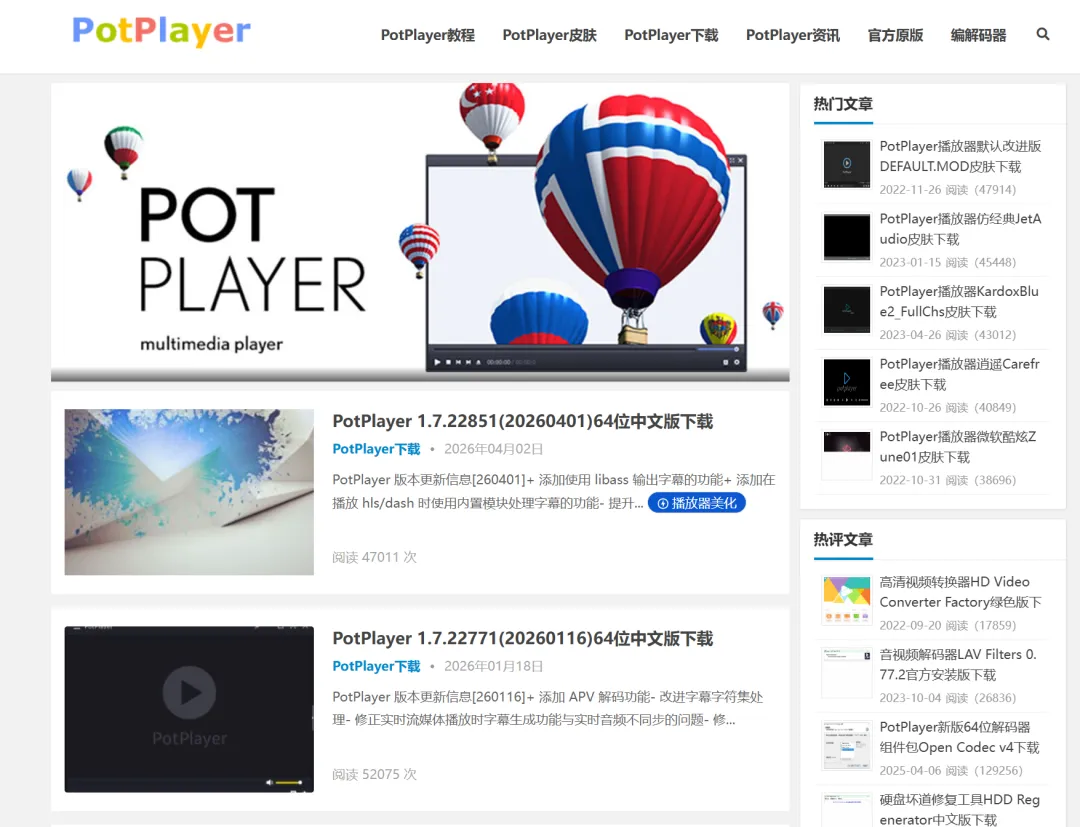The width and height of the screenshot is (1080, 827).
Task: Open 高清视频转换器HD Video Converter Factory article
Action: pyautogui.click(x=960, y=592)
